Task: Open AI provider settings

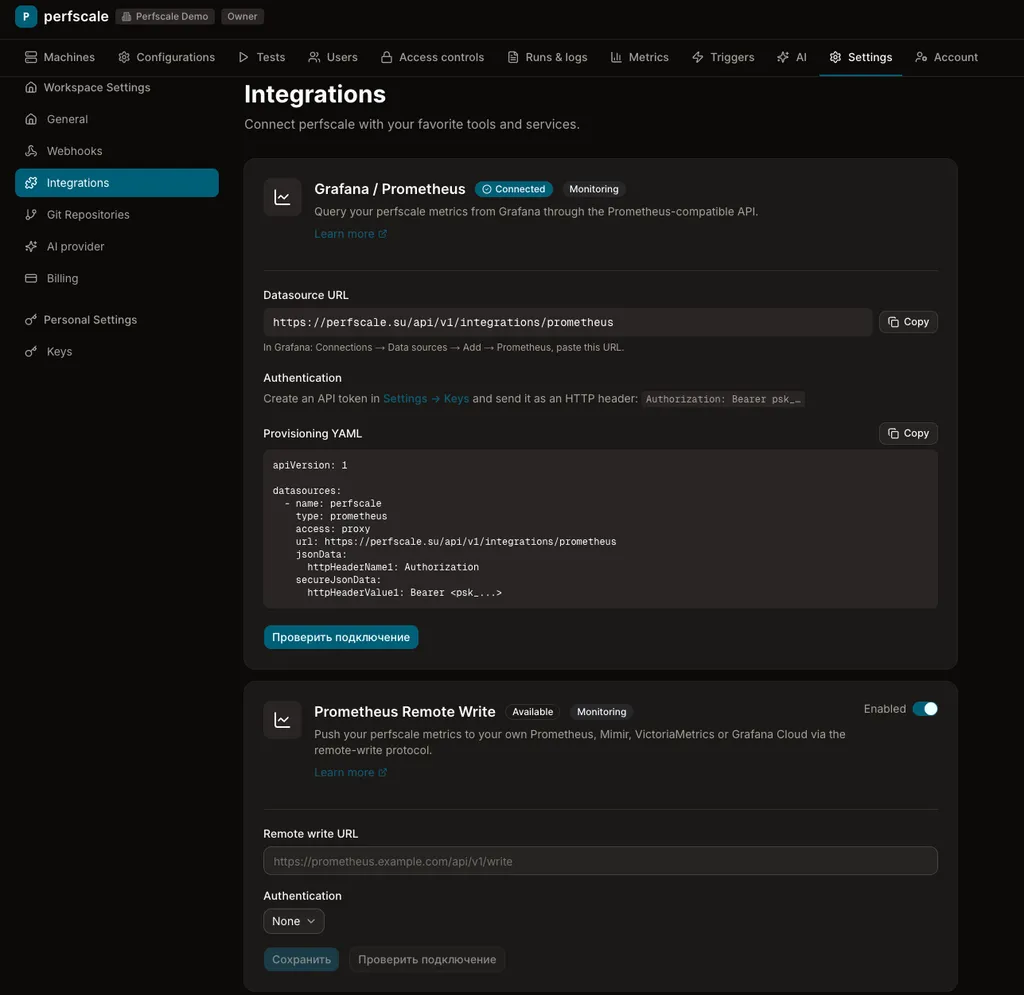Action: tap(117, 246)
